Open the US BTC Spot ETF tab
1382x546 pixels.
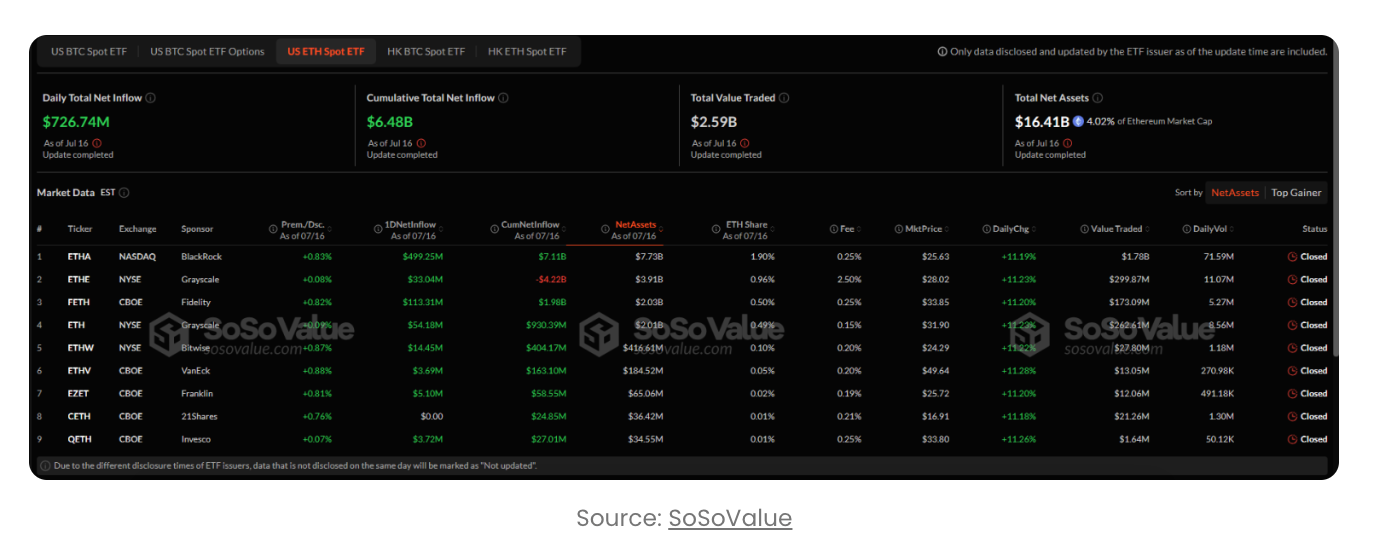88,52
